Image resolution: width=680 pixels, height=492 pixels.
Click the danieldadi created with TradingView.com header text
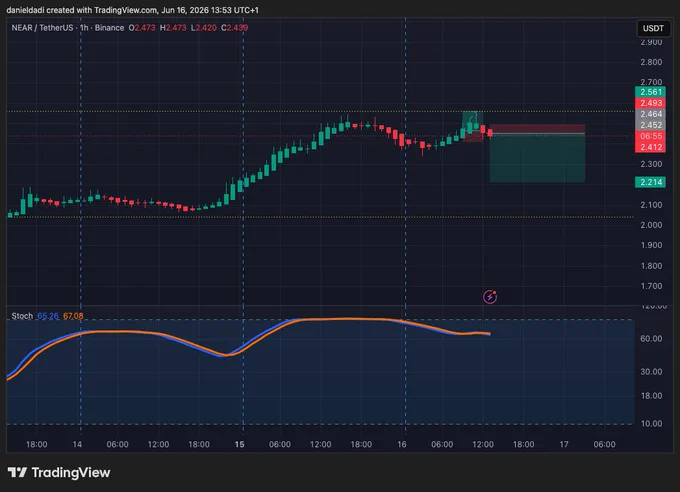click(x=132, y=10)
